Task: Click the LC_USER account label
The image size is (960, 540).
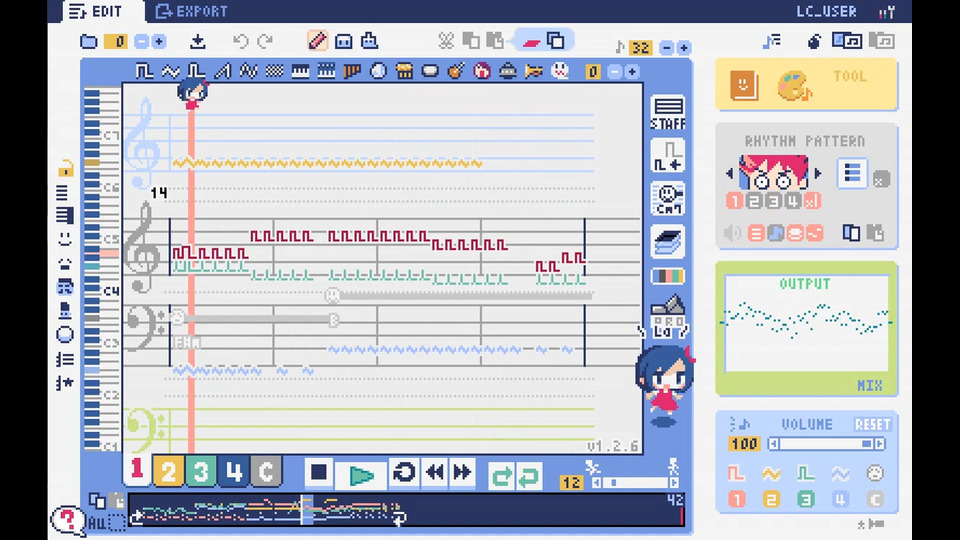Action: (826, 11)
